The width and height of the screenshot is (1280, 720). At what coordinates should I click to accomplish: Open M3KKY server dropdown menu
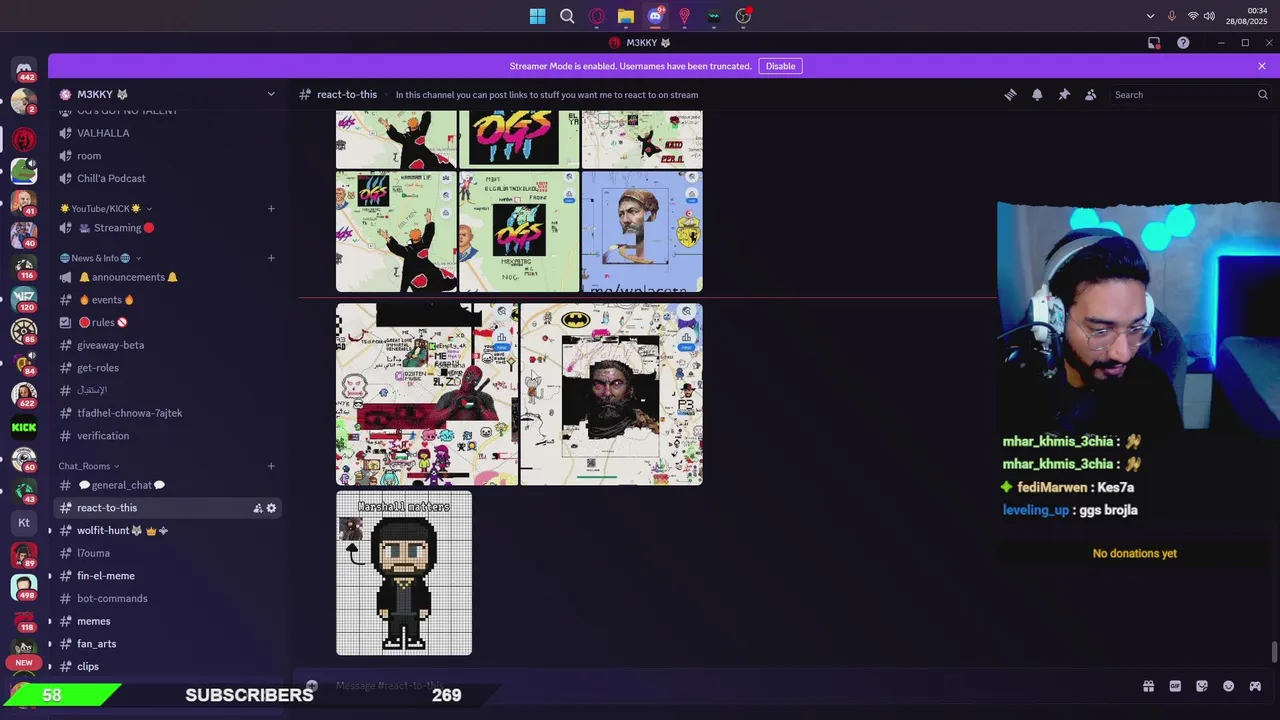(x=271, y=94)
